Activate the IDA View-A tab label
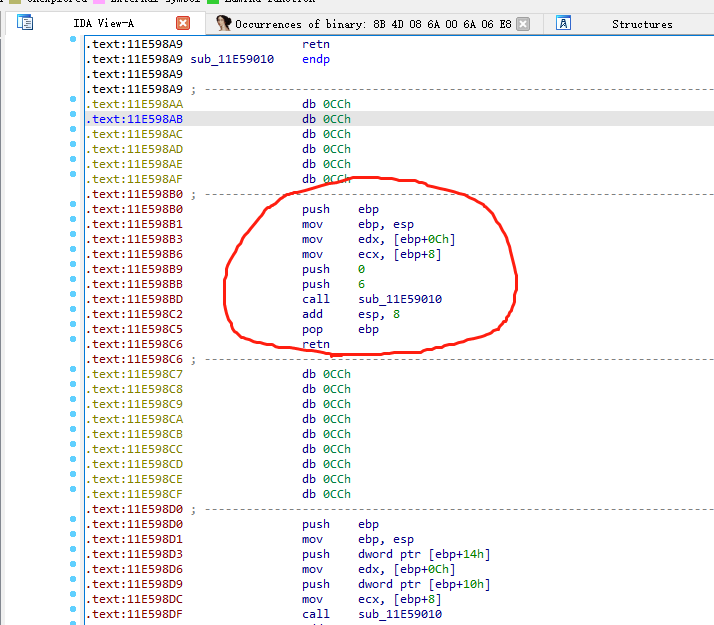The image size is (714, 625). (x=104, y=24)
